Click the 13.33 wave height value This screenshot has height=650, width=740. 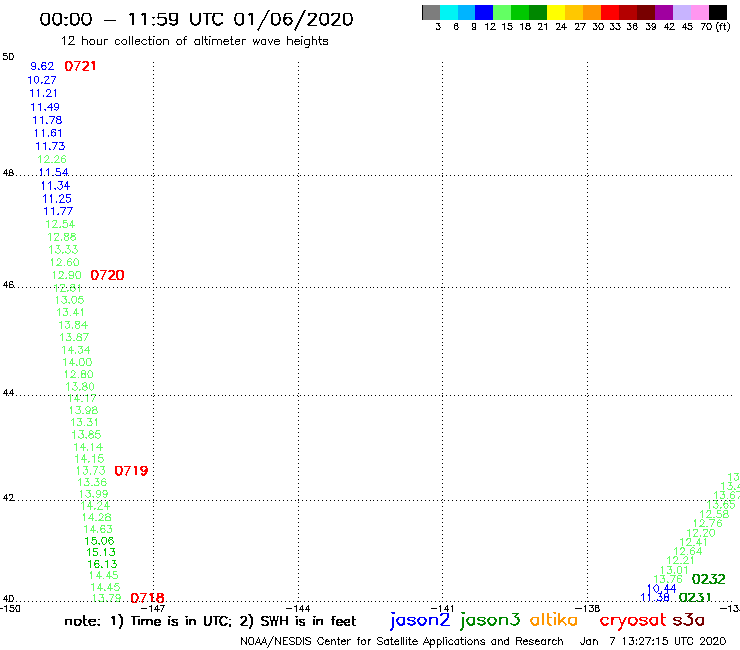(63, 250)
